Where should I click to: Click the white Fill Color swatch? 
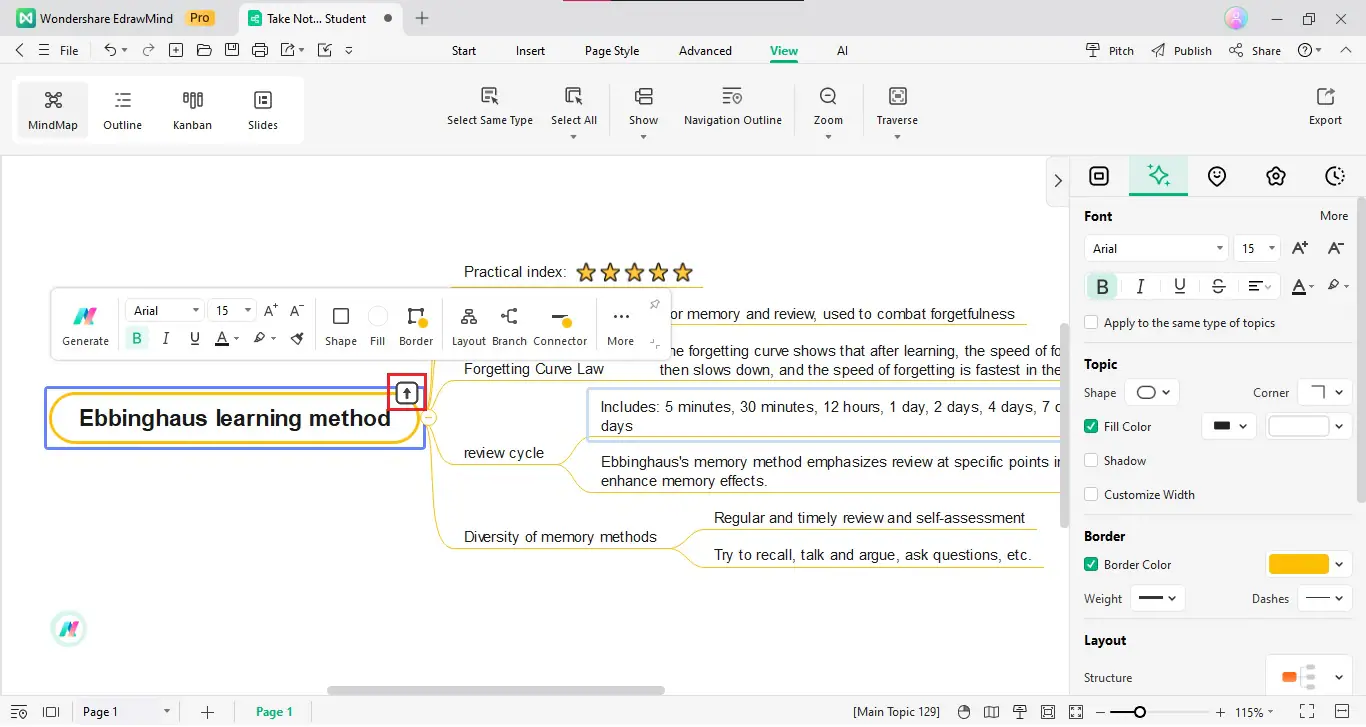coord(1298,426)
